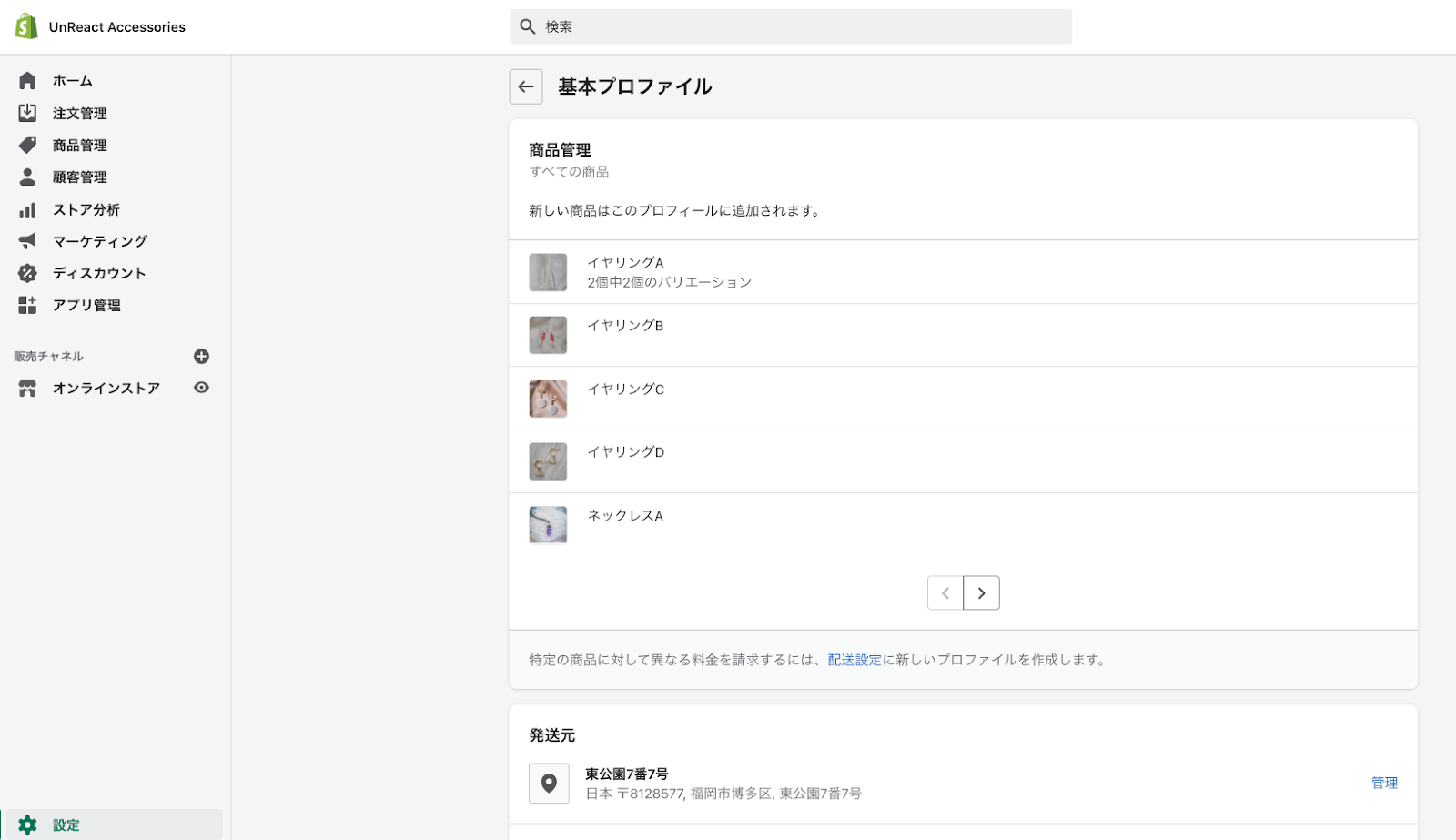
Task: Select the イヤリングA product name
Action: 625,262
